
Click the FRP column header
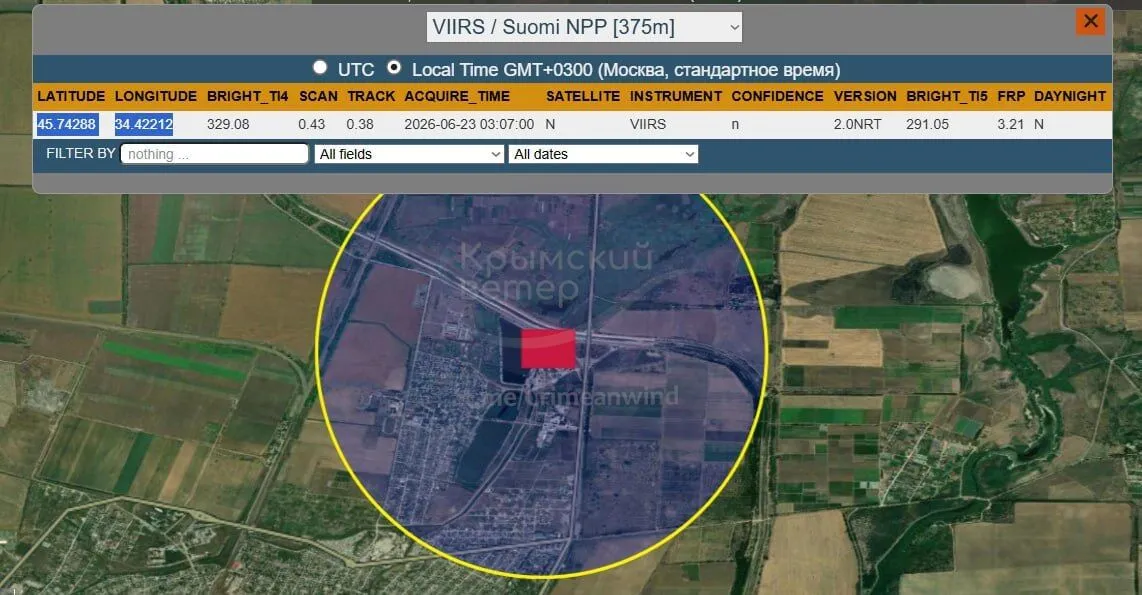[1011, 96]
